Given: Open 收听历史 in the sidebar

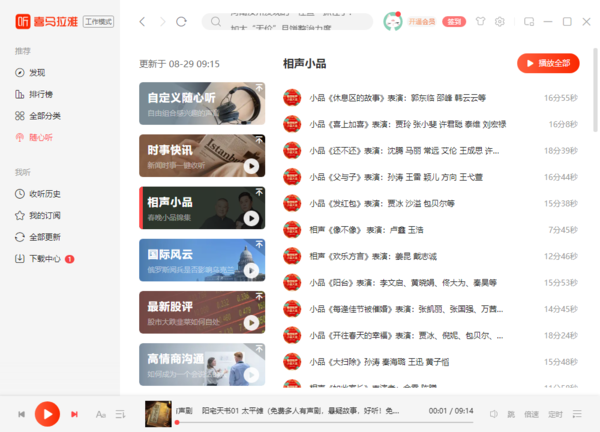Looking at the screenshot, I should pos(38,194).
